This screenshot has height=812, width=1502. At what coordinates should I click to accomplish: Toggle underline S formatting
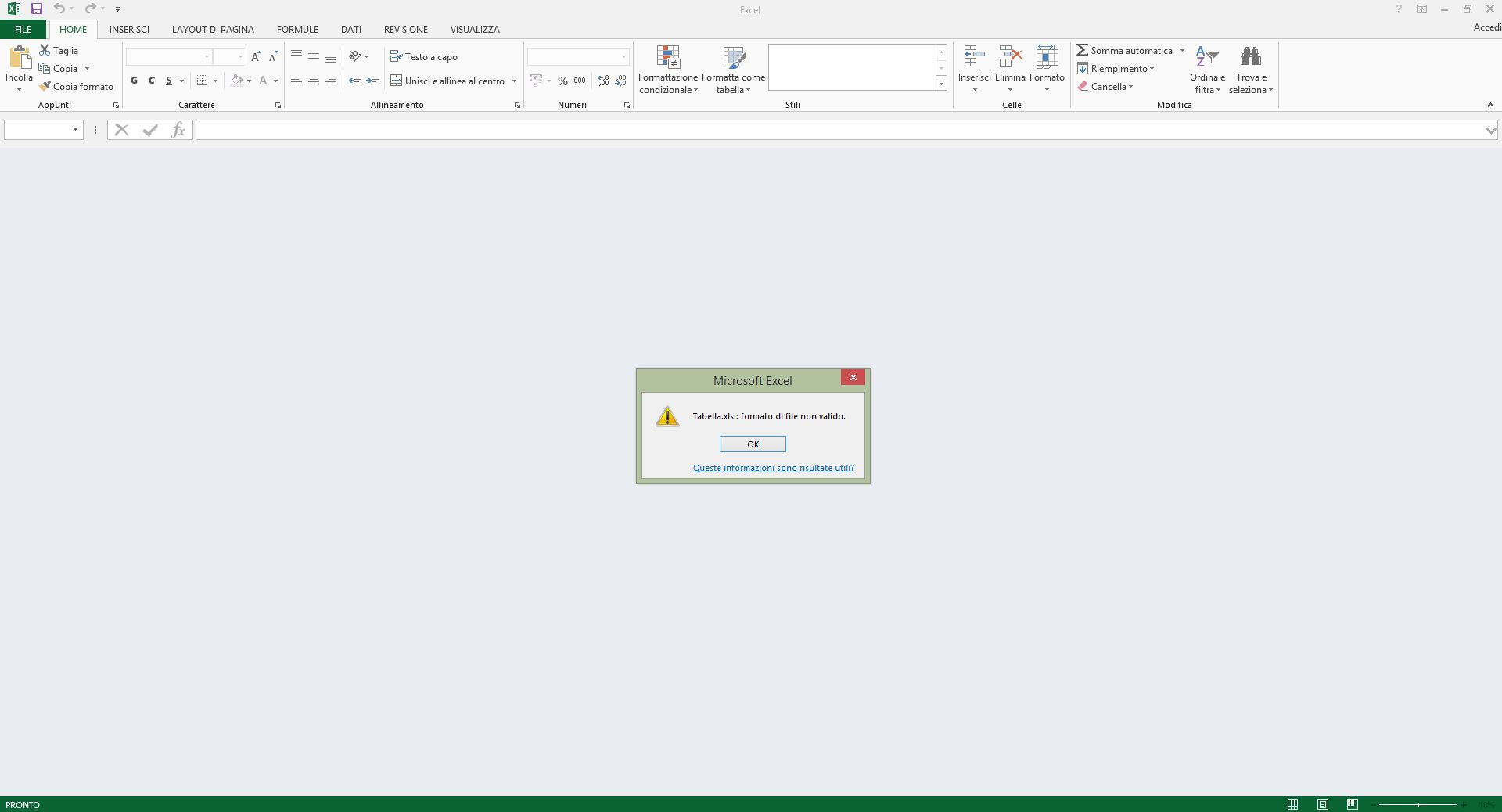tap(168, 81)
